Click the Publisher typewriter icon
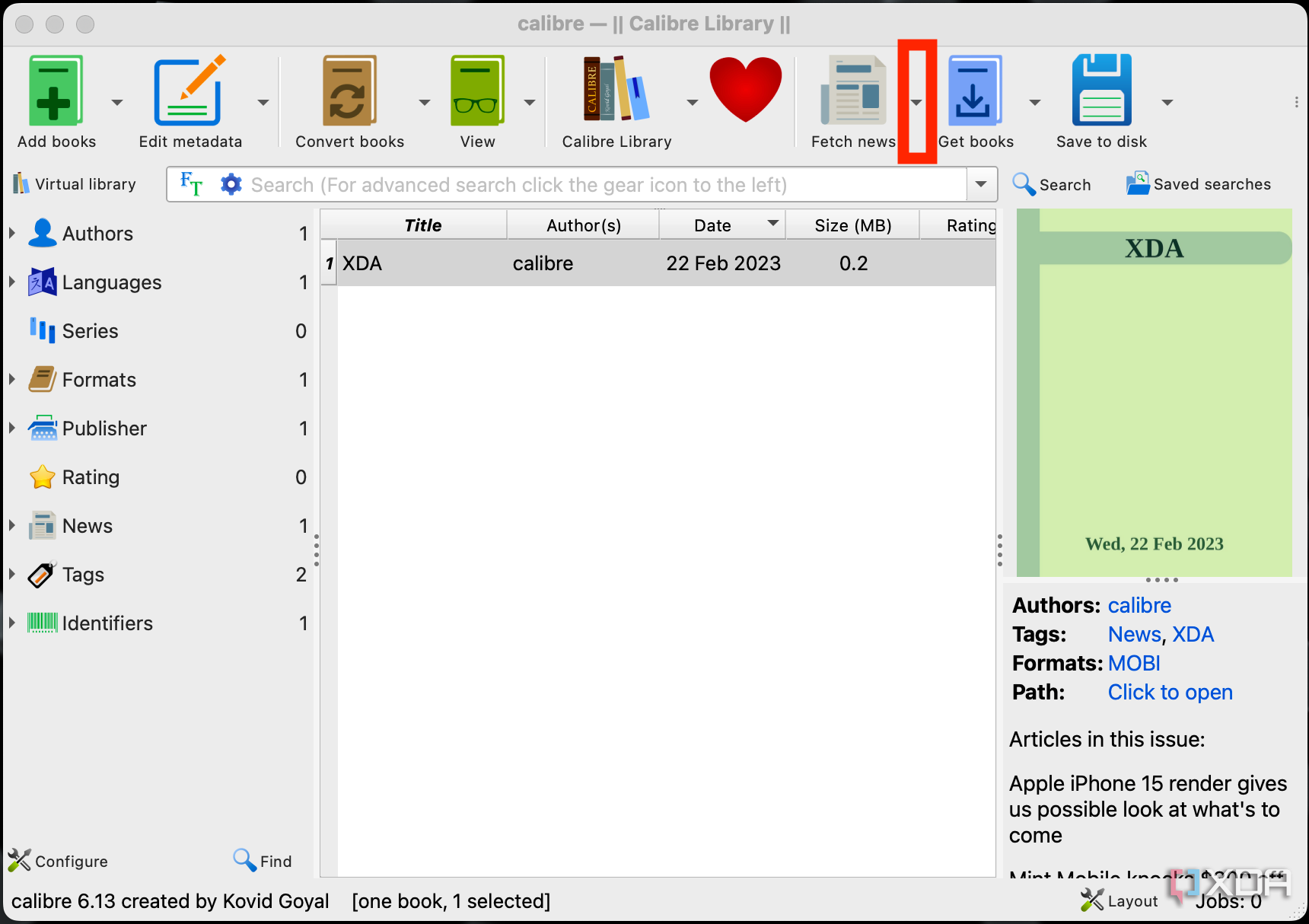This screenshot has width=1309, height=924. tap(42, 428)
